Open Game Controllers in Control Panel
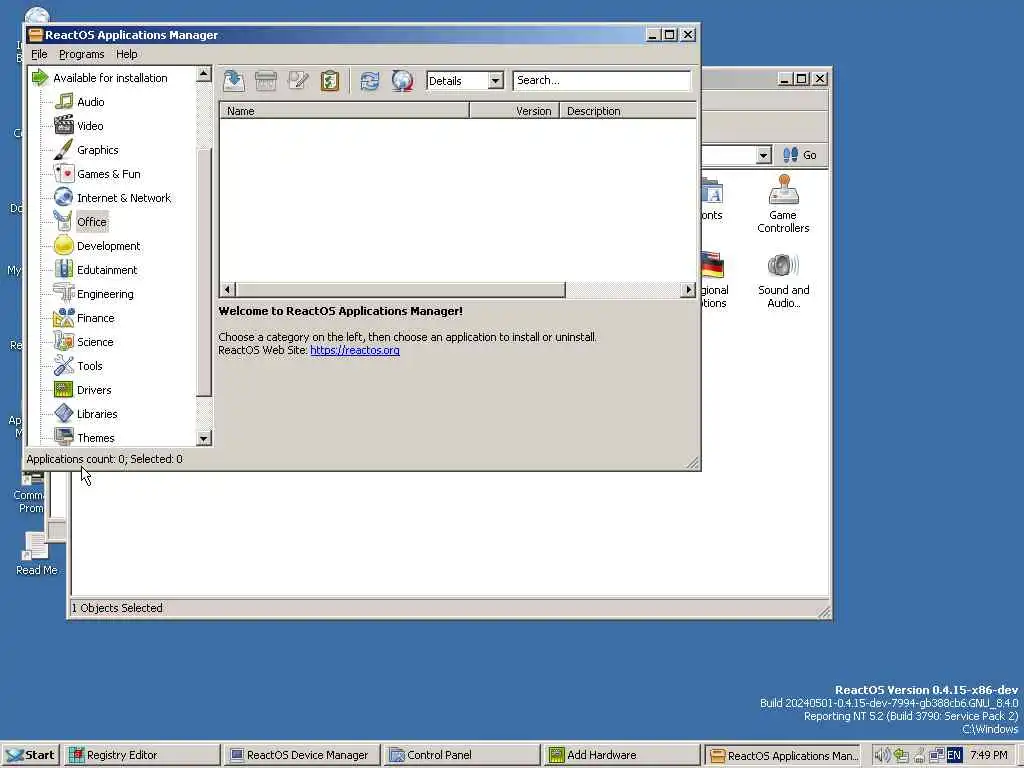1024x768 pixels. (x=783, y=204)
